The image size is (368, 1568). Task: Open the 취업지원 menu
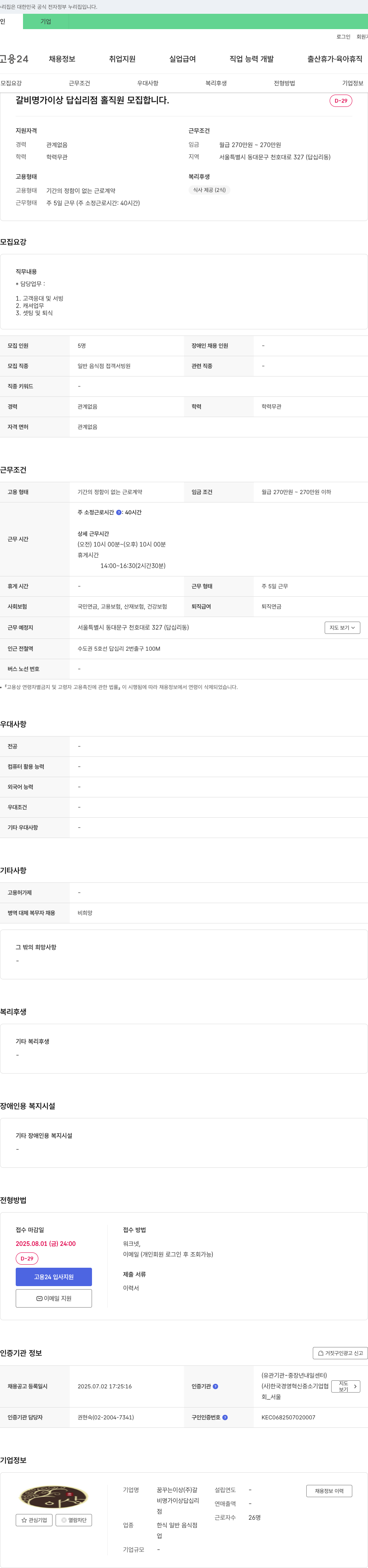tap(122, 59)
